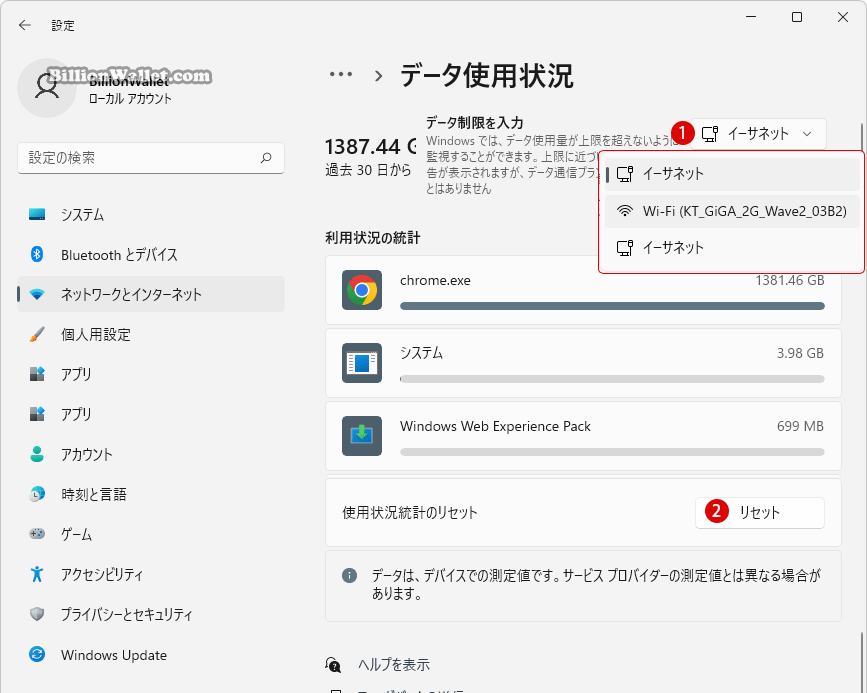Click the データ制限を入力 heading
This screenshot has height=693, width=867.
pos(474,122)
